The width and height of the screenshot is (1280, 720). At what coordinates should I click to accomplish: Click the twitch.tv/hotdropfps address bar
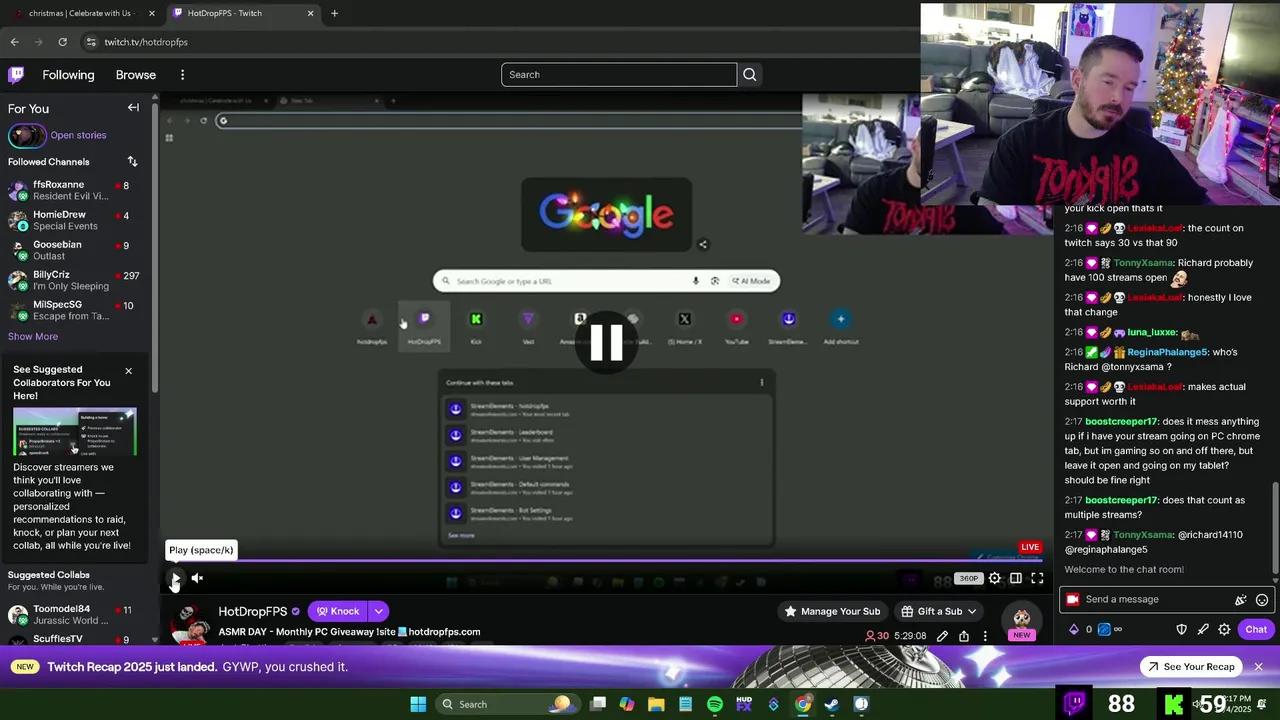[146, 42]
